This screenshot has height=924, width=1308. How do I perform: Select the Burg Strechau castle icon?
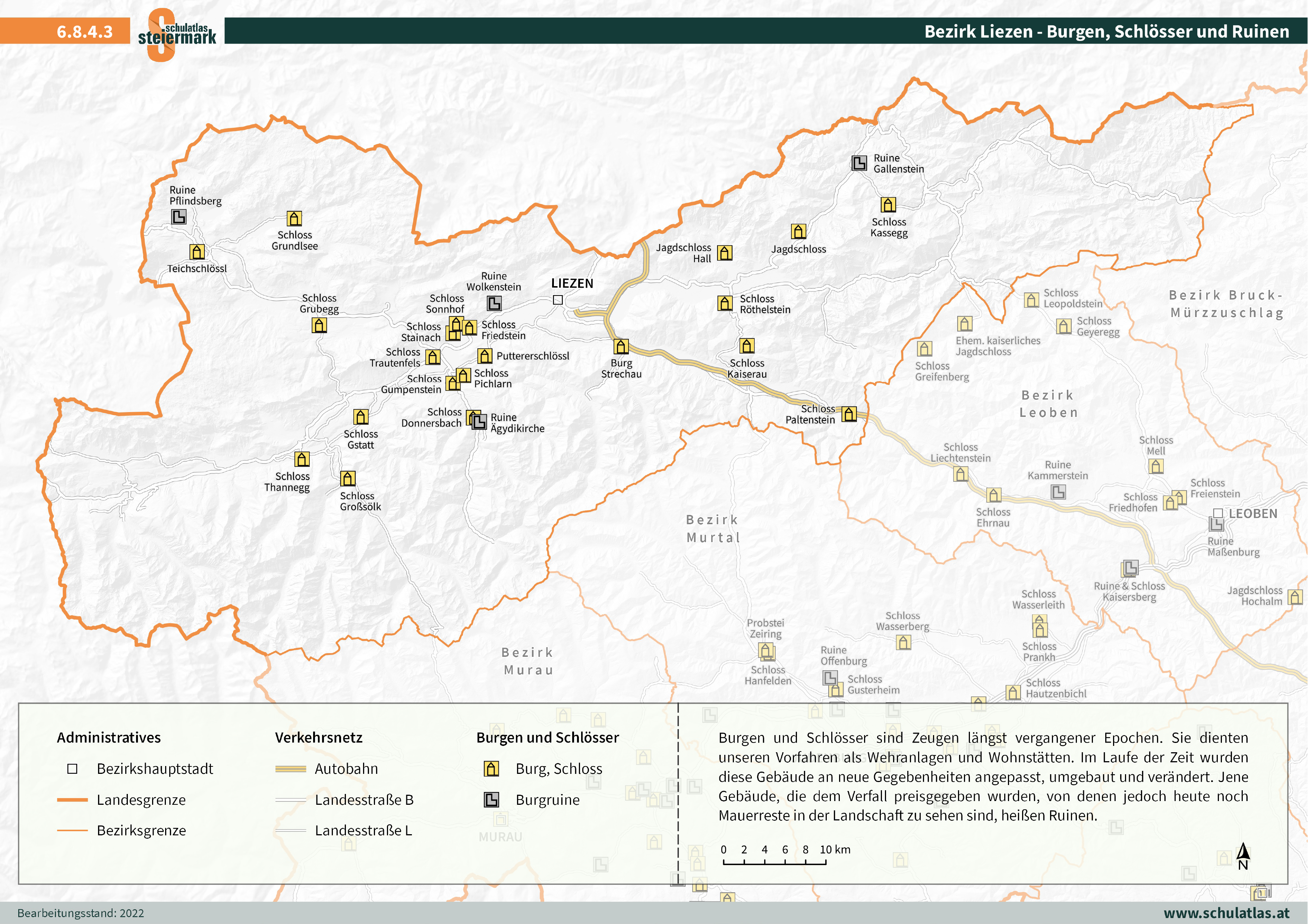pyautogui.click(x=621, y=346)
